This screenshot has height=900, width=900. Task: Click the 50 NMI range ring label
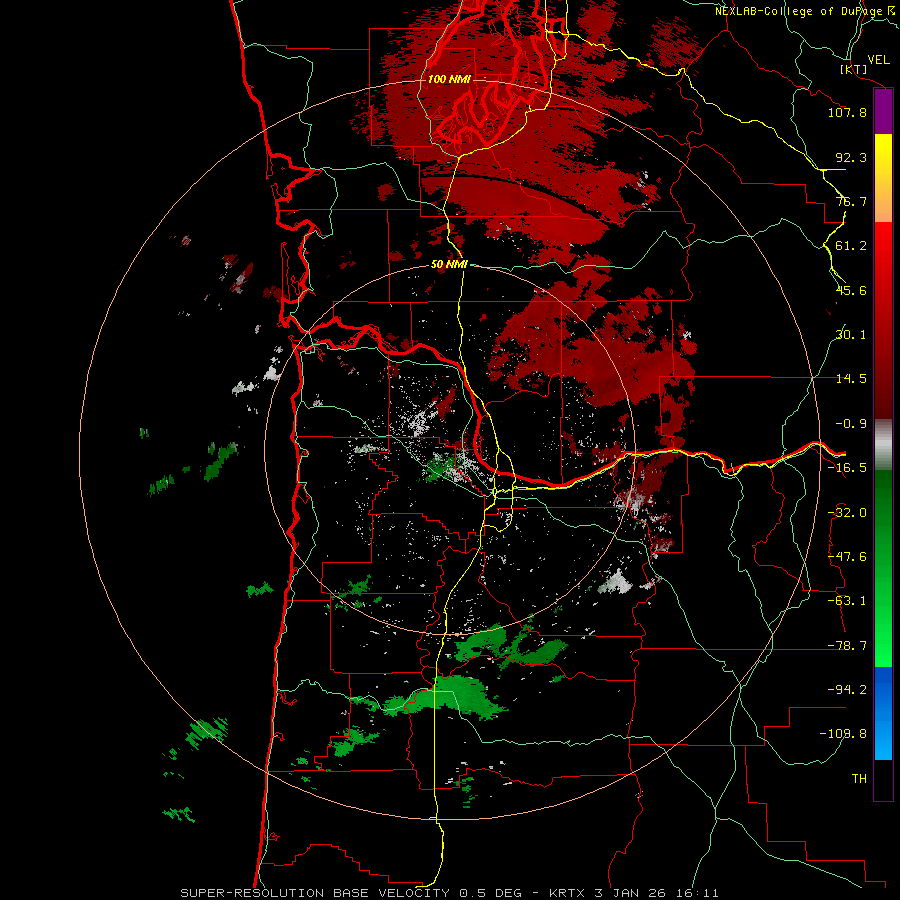(449, 264)
